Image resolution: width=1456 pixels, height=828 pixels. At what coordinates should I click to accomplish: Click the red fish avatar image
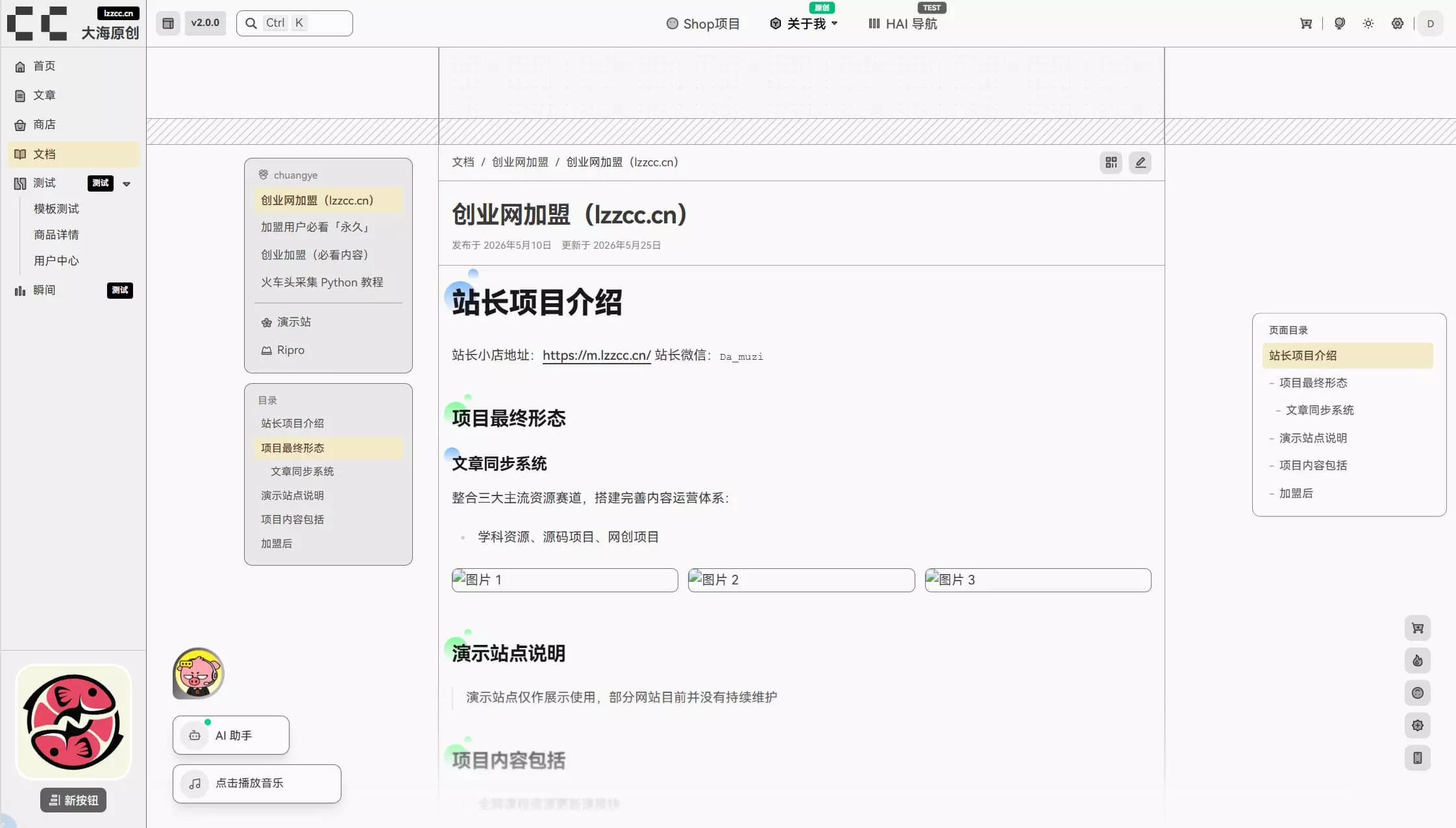[73, 721]
